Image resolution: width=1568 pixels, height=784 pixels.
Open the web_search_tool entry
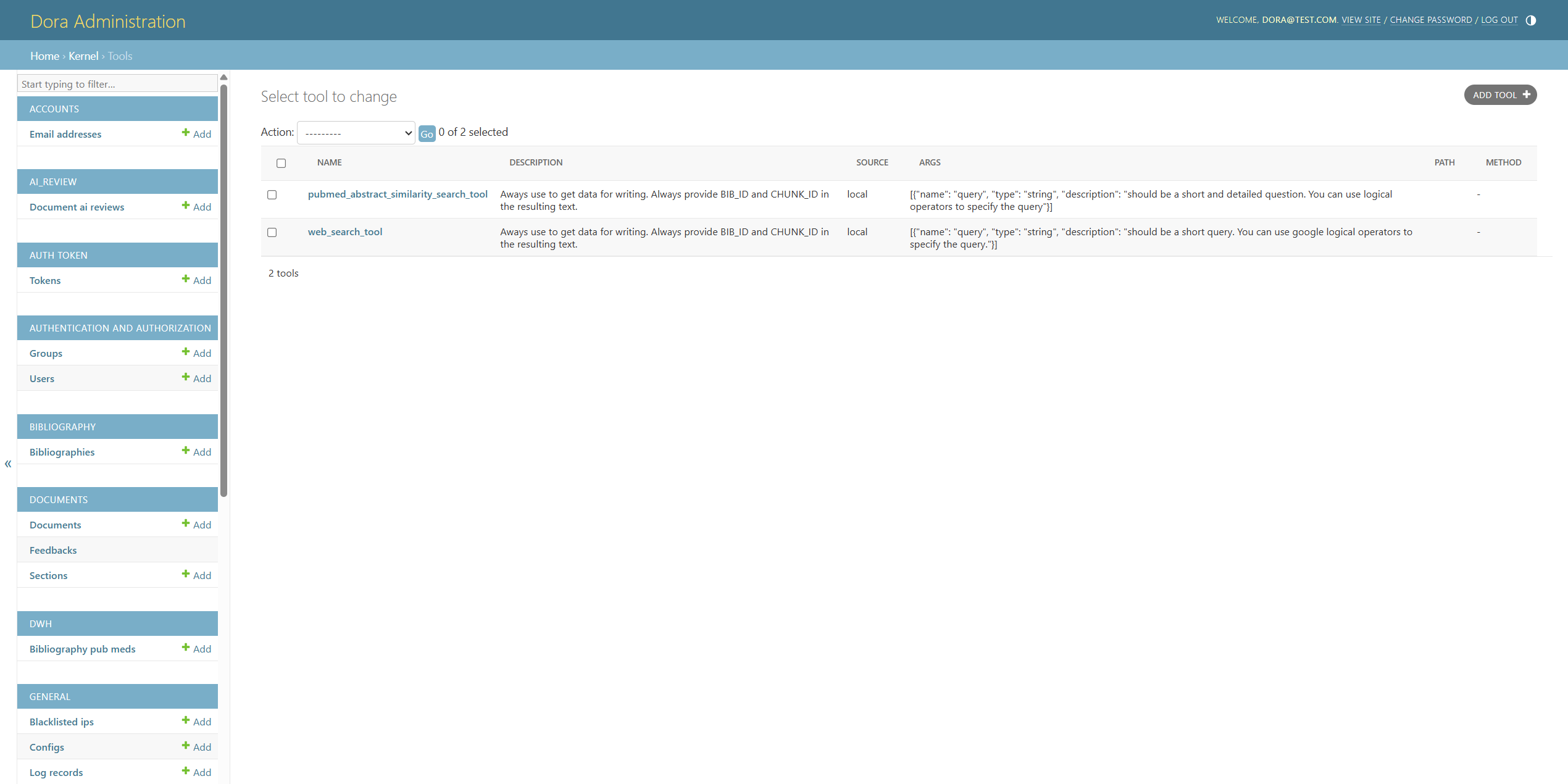pyautogui.click(x=345, y=231)
